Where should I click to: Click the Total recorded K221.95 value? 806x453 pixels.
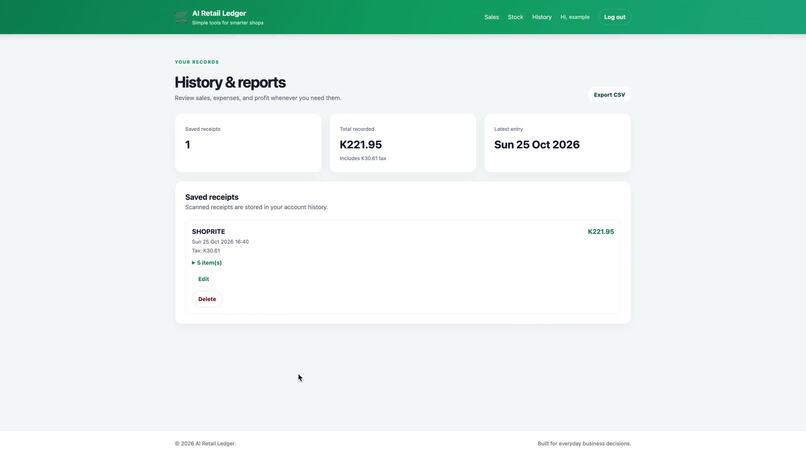(x=360, y=145)
